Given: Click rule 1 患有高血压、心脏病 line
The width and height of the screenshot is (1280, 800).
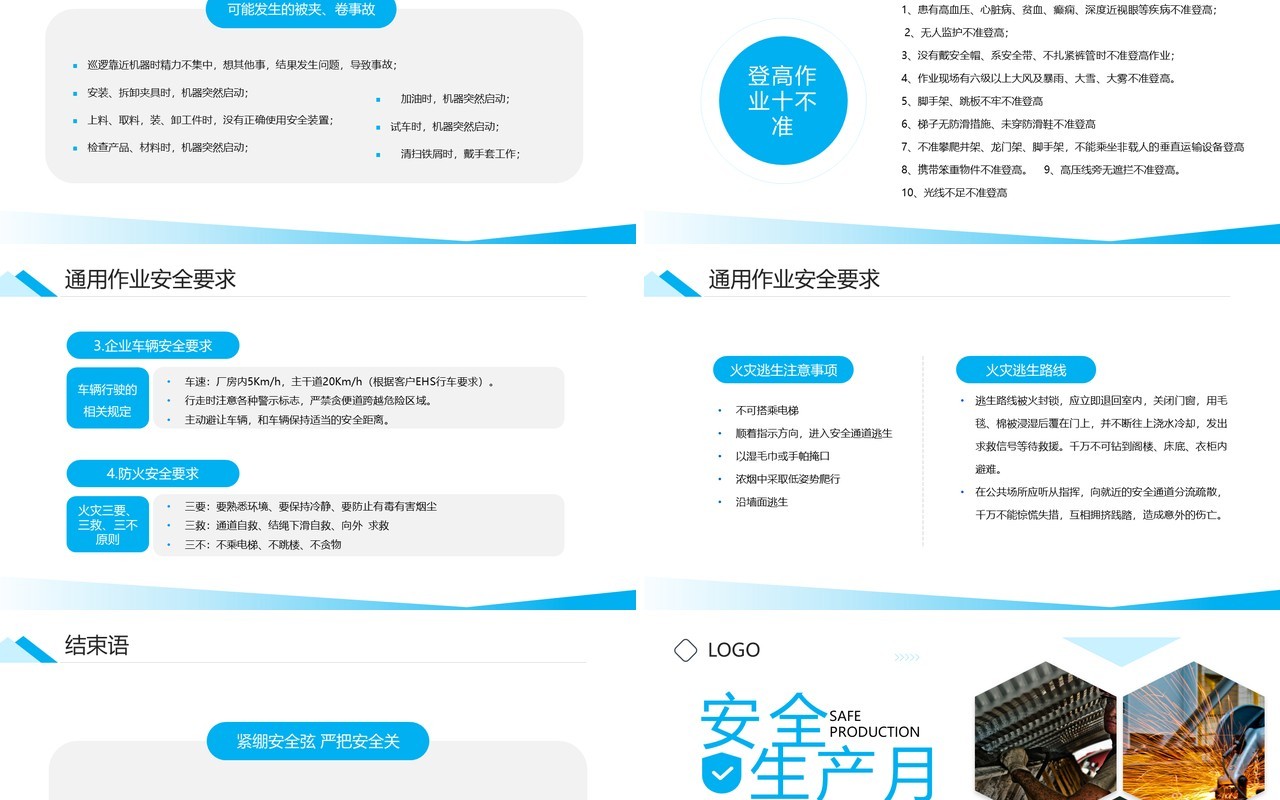Looking at the screenshot, I should pos(1058,9).
